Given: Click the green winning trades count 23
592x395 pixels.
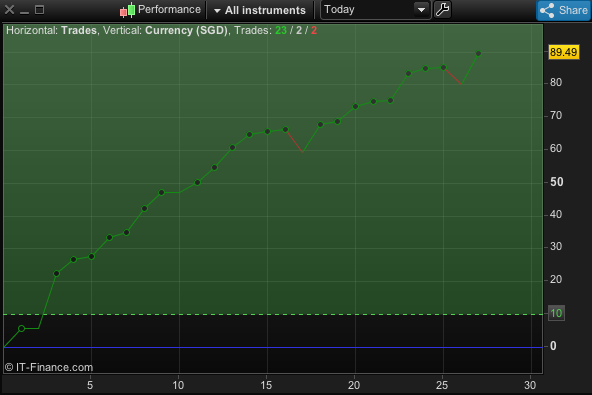Looking at the screenshot, I should pyautogui.click(x=281, y=30).
